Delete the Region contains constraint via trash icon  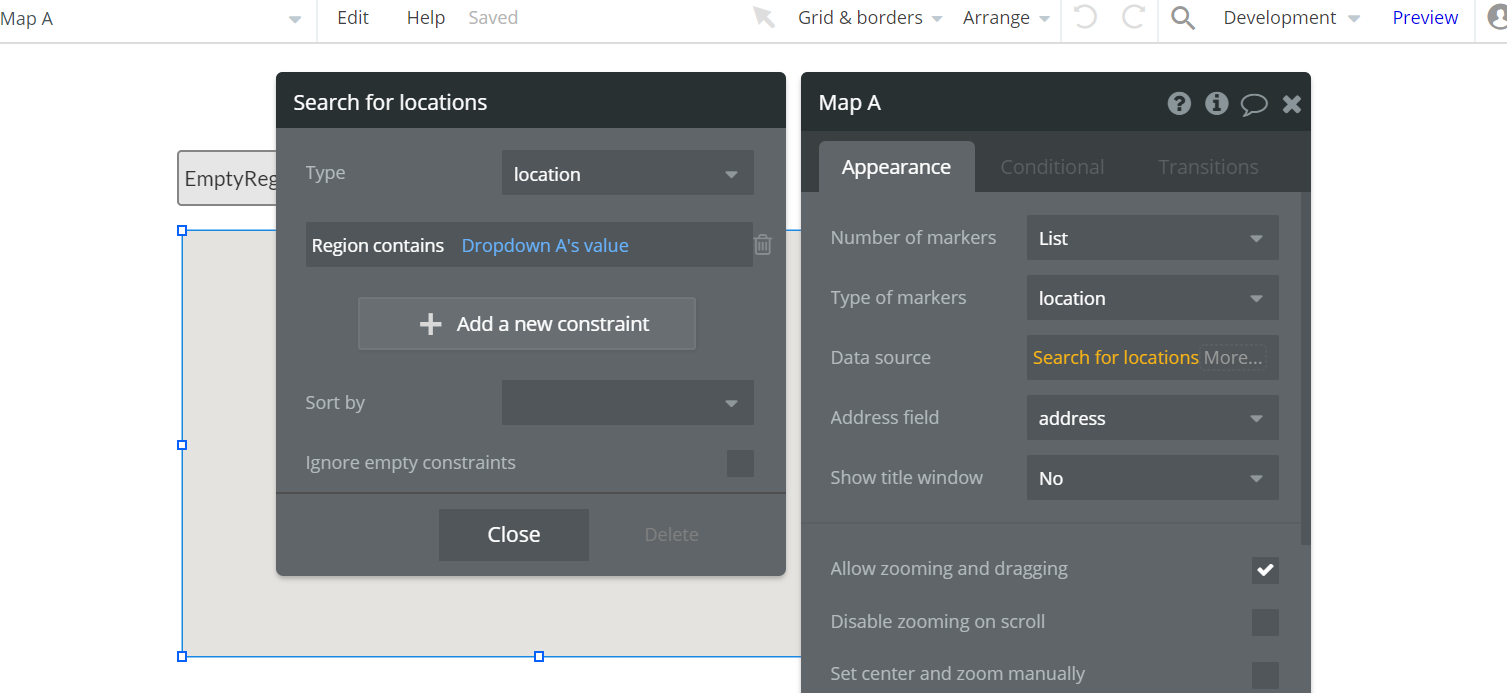pos(762,245)
